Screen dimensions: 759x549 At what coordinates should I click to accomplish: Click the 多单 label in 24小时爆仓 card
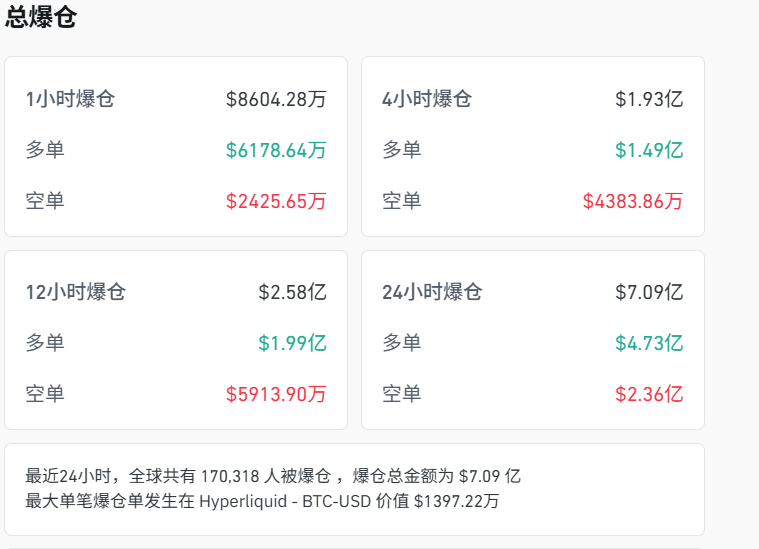[x=401, y=343]
